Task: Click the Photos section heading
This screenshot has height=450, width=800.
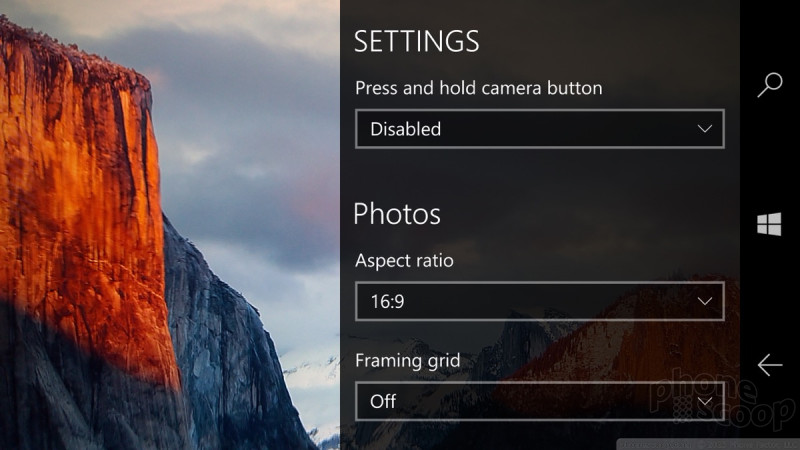Action: [x=397, y=214]
